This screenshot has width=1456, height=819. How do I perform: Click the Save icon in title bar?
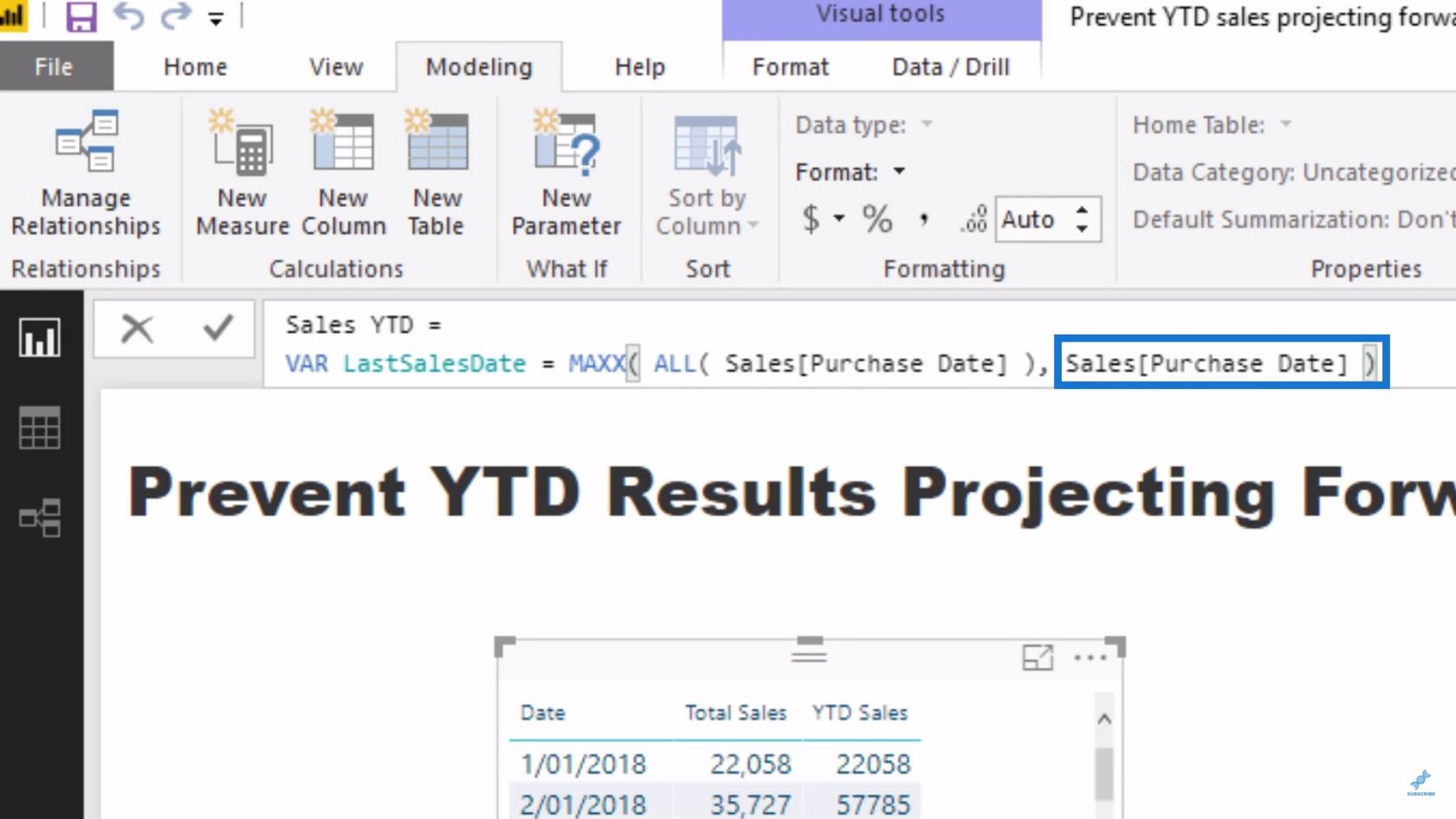[x=81, y=16]
